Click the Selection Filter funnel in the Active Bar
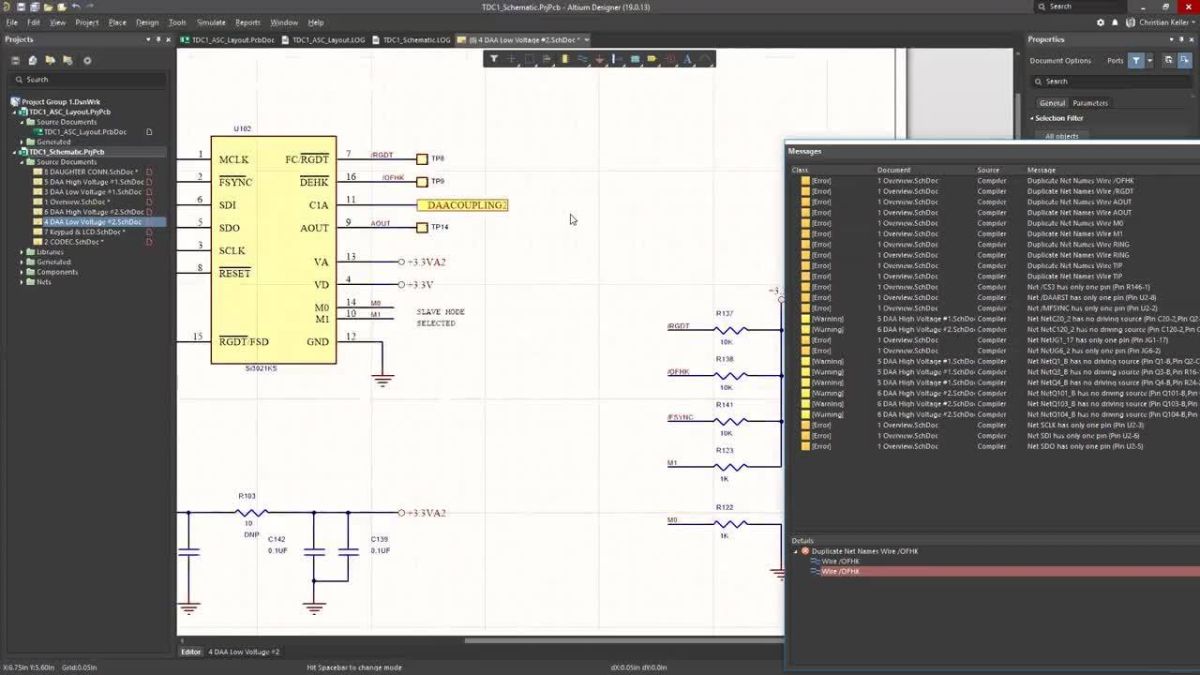The width and height of the screenshot is (1200, 675). [494, 59]
